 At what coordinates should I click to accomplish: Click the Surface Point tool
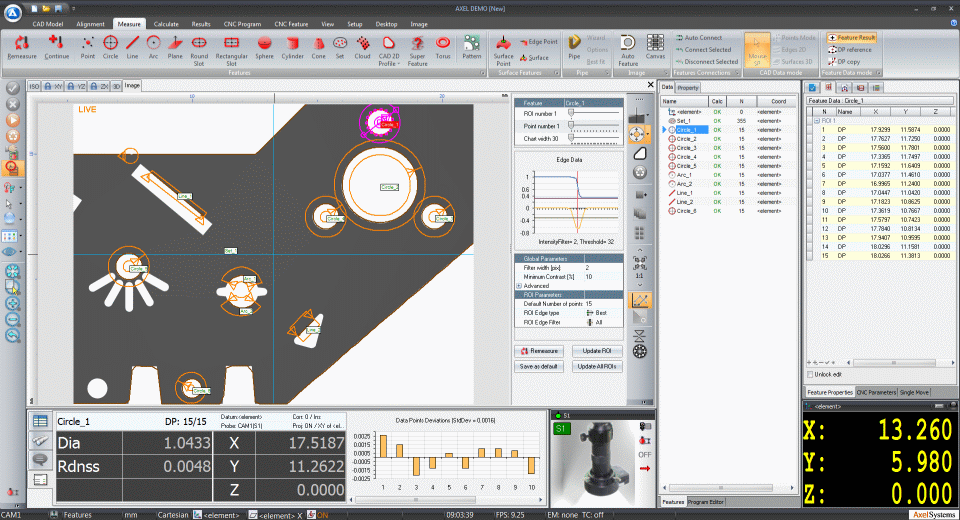[503, 46]
